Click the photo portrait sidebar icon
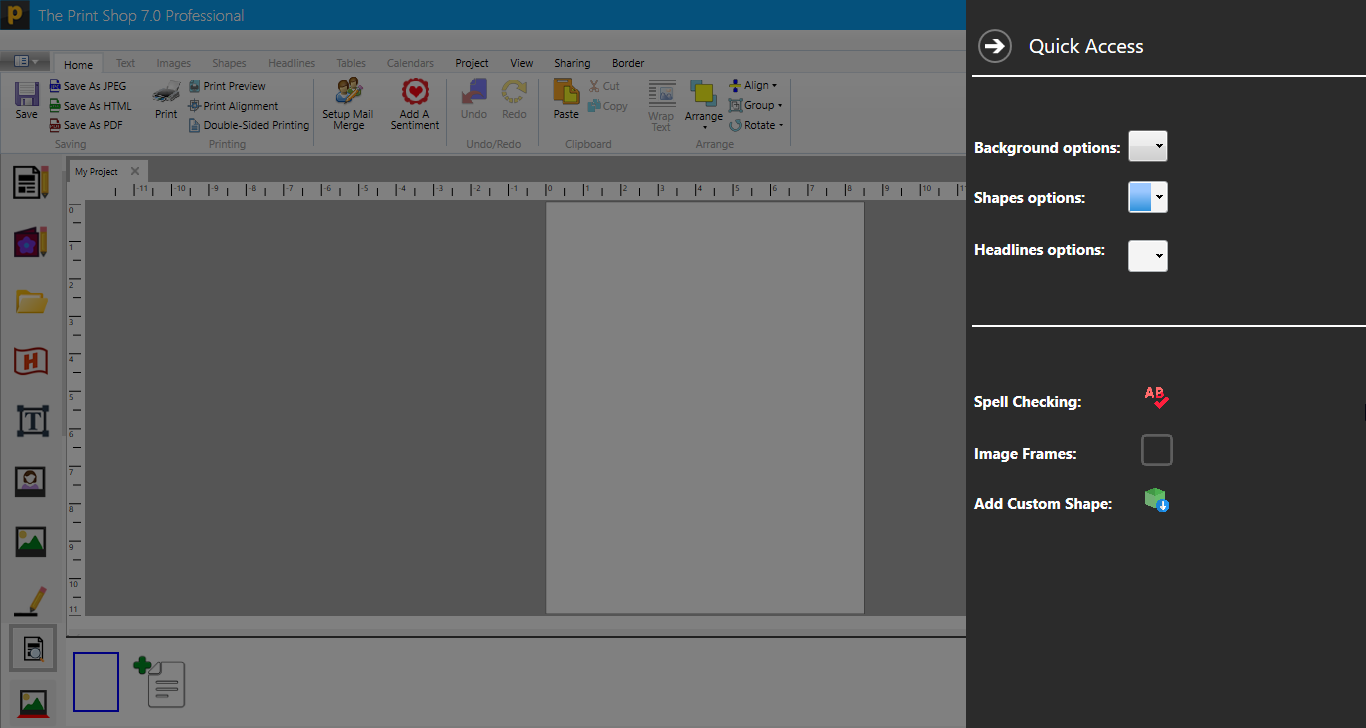Screen dimensions: 1366x728 [31, 481]
